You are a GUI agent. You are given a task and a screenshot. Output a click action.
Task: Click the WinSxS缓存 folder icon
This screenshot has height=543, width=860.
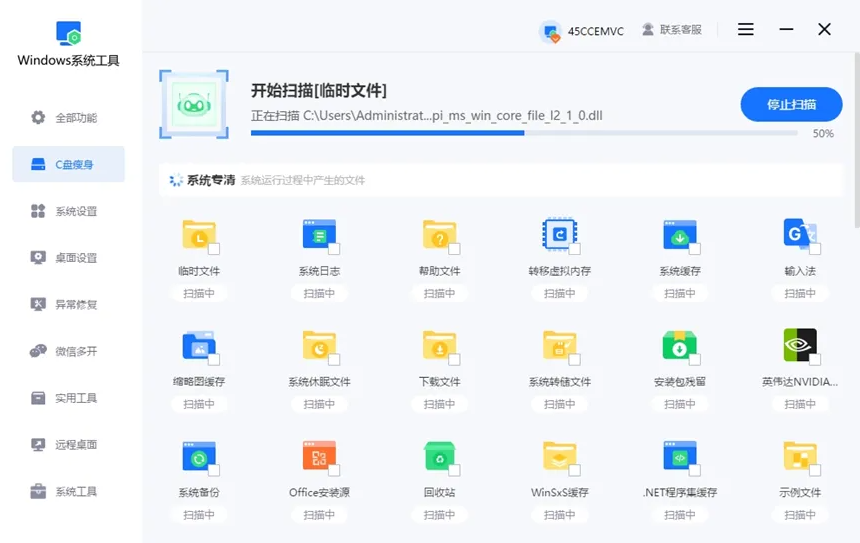click(x=559, y=456)
